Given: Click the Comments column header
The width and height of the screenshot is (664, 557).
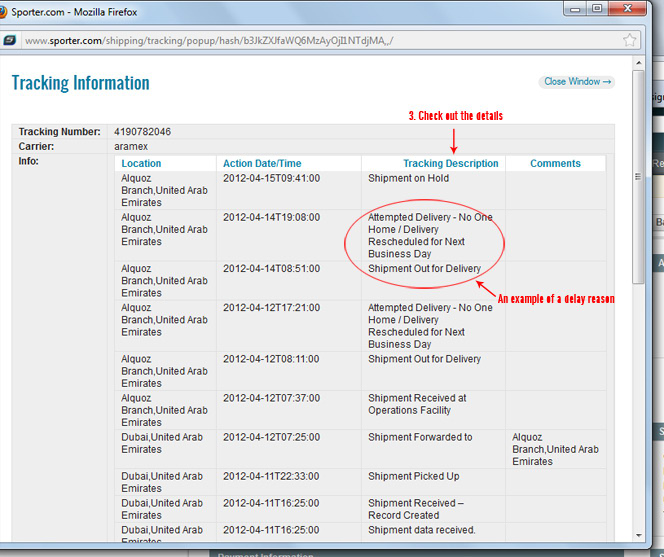Looking at the screenshot, I should coord(555,163).
